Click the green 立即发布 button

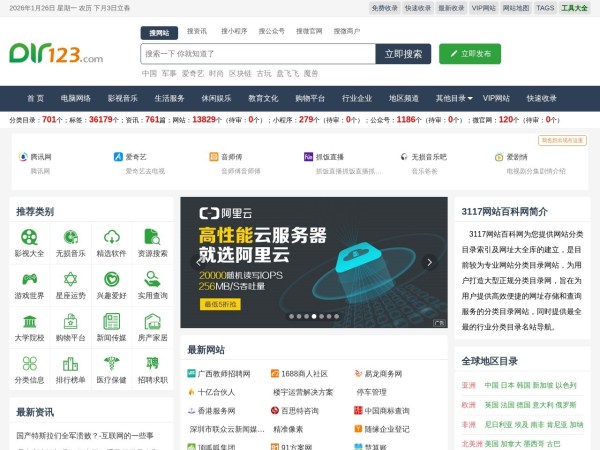pos(470,54)
